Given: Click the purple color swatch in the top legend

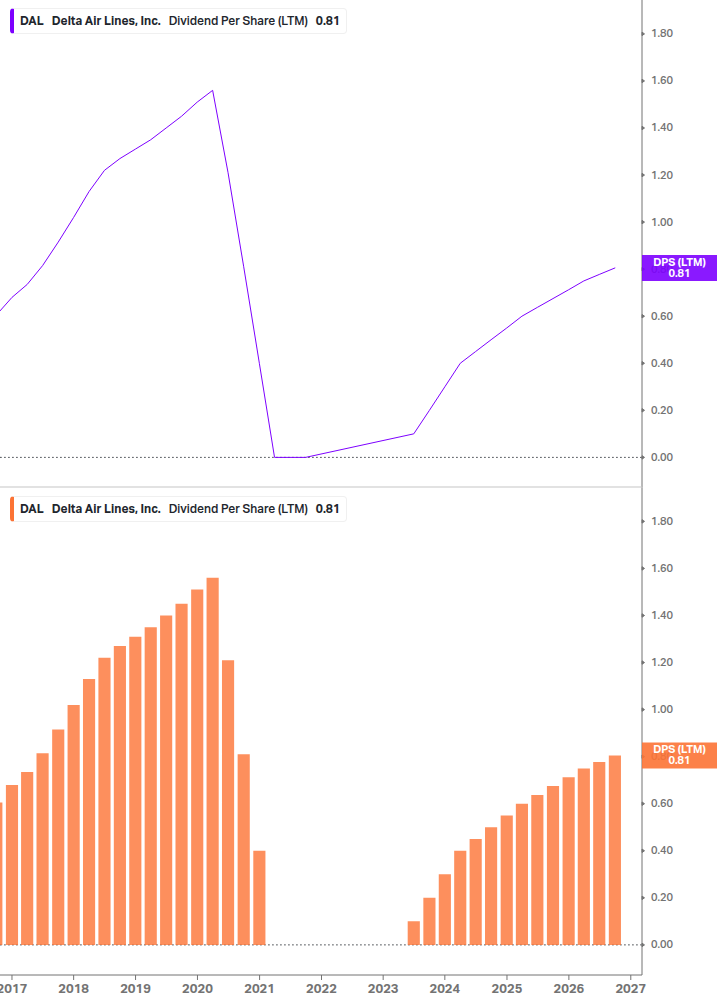Looking at the screenshot, I should (12, 21).
